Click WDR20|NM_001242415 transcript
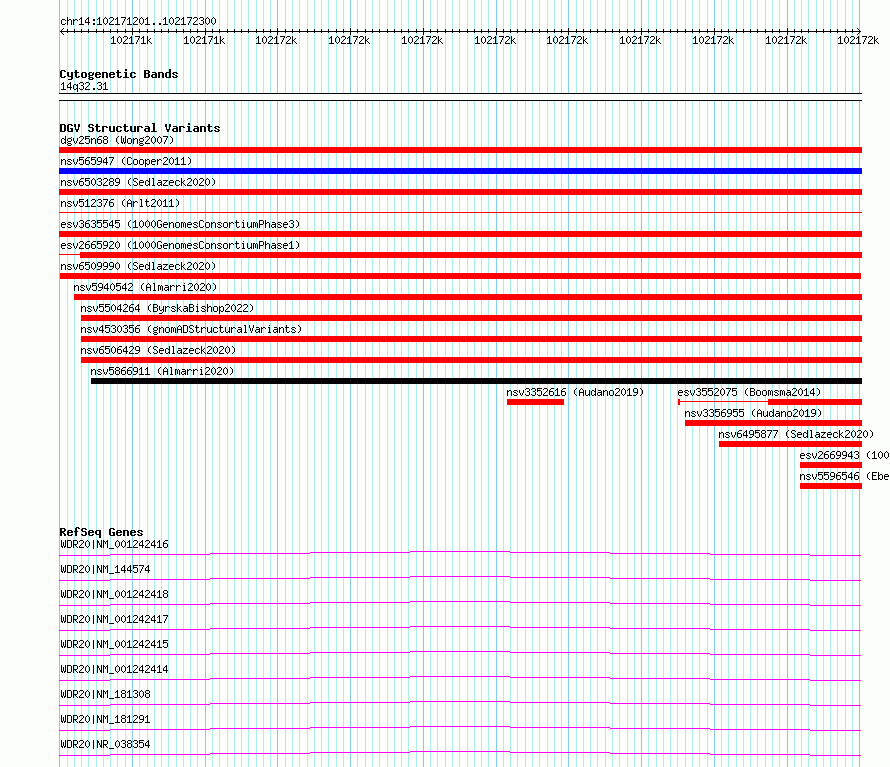This screenshot has width=890, height=767. tap(114, 644)
